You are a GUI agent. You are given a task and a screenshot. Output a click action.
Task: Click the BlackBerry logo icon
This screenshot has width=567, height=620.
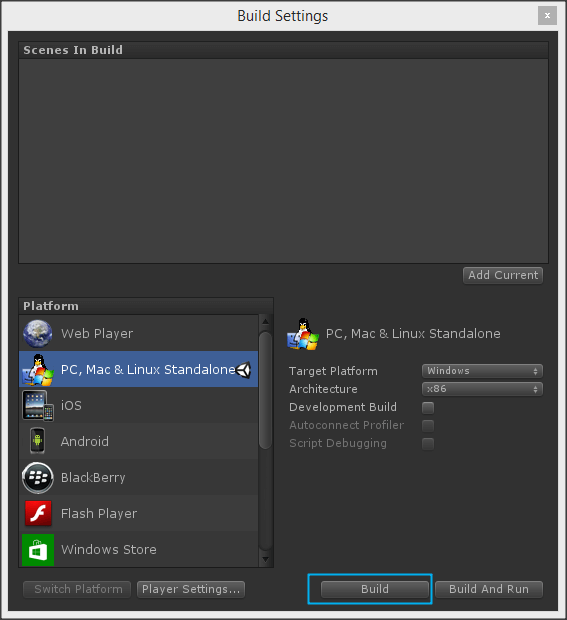tap(38, 478)
